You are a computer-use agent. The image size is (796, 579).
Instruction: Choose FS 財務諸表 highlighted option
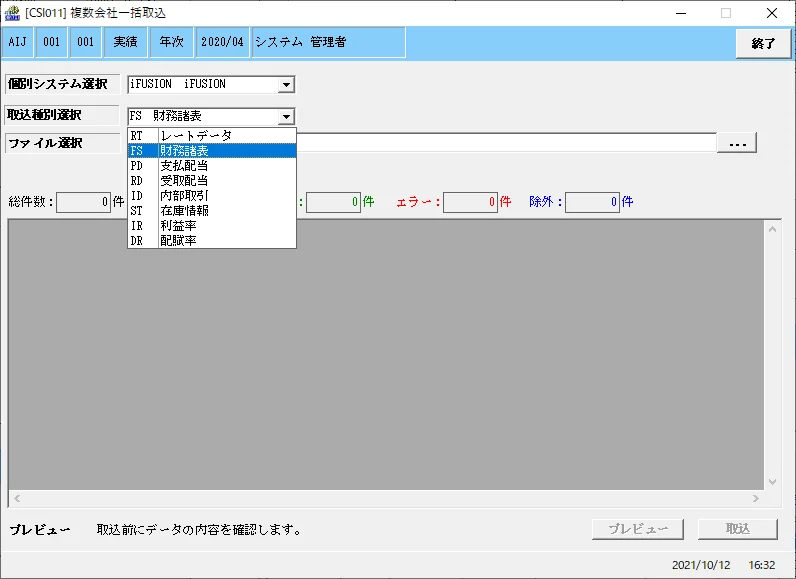pos(212,151)
